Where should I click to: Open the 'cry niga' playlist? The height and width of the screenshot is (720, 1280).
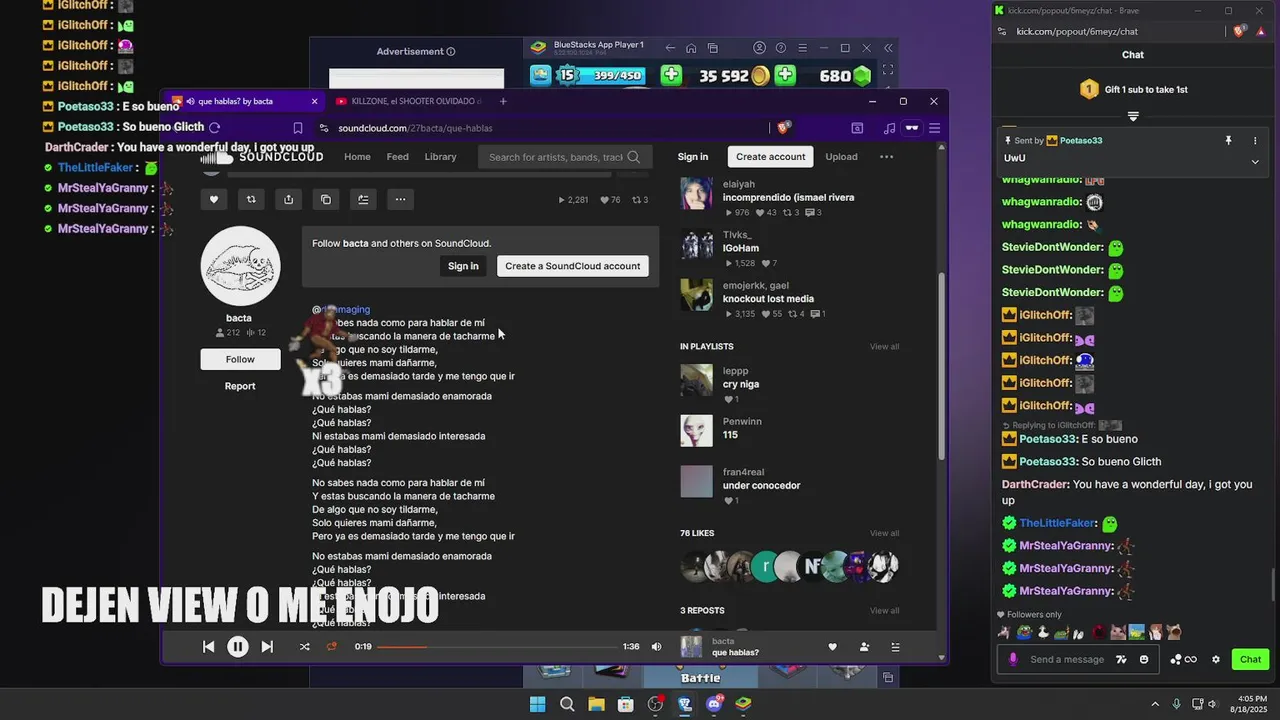pos(741,384)
